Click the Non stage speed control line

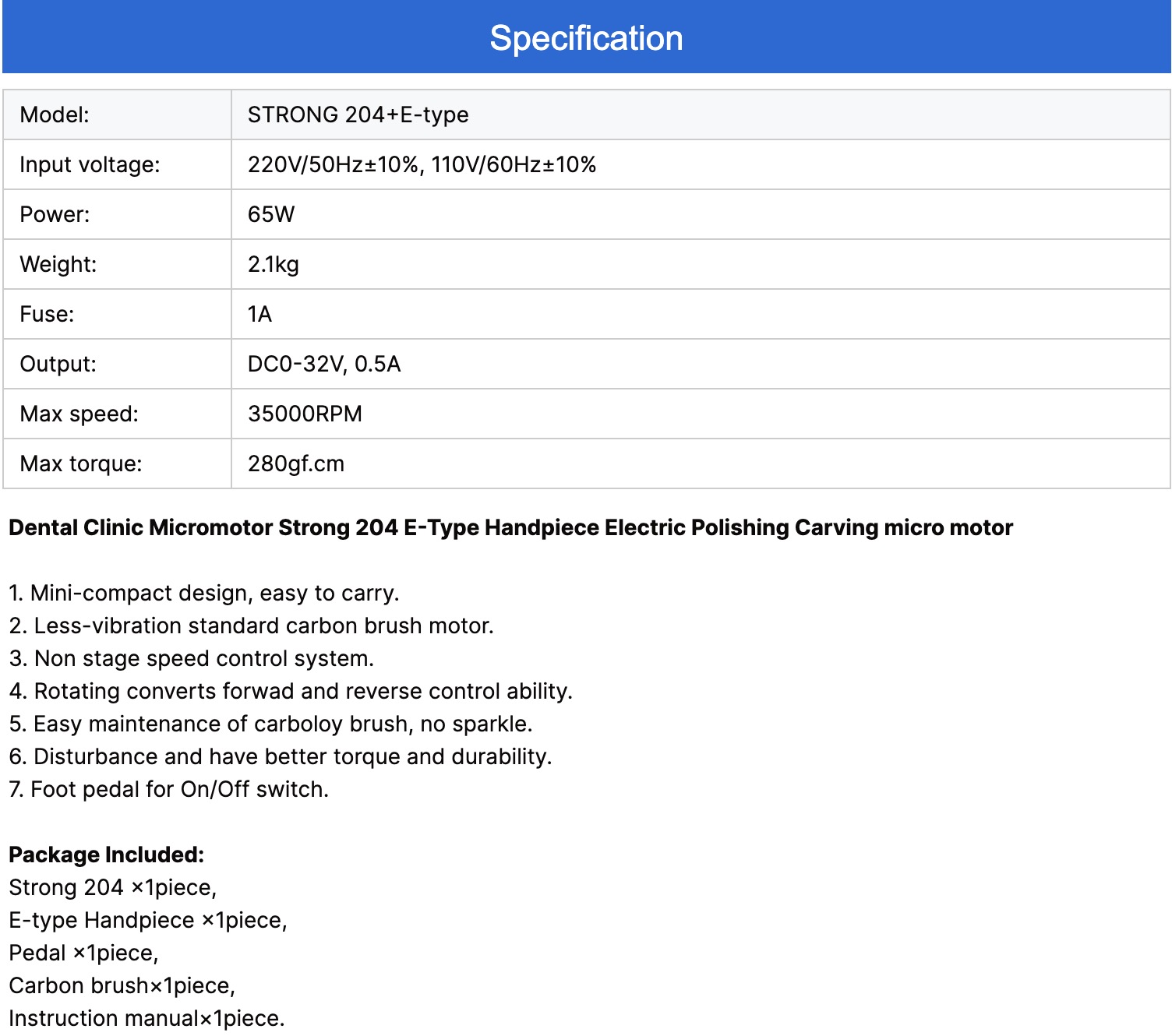[x=191, y=658]
